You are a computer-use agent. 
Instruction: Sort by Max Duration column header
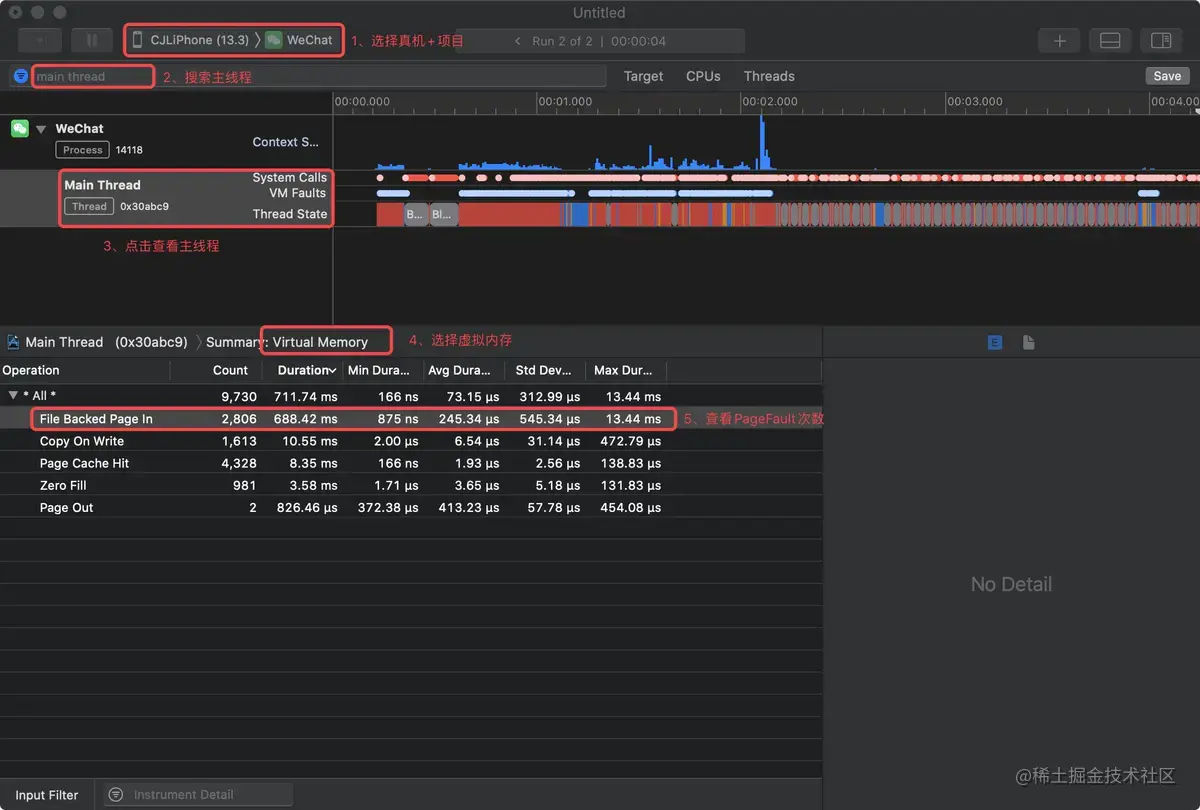(x=626, y=370)
